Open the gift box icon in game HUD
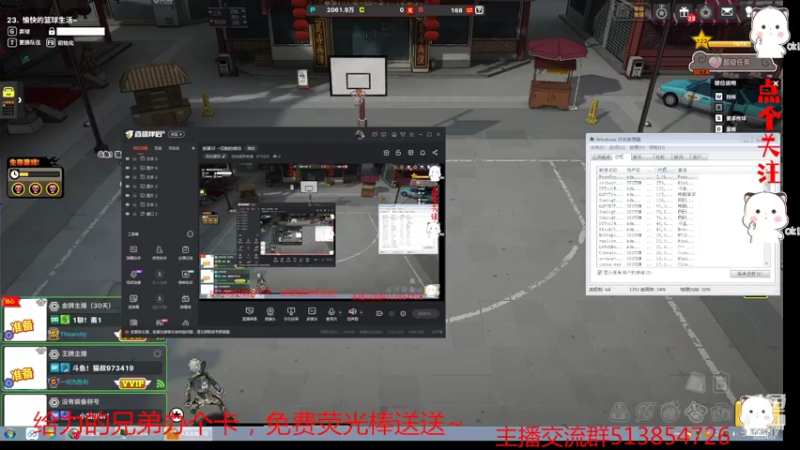This screenshot has width=800, height=450. [x=684, y=12]
